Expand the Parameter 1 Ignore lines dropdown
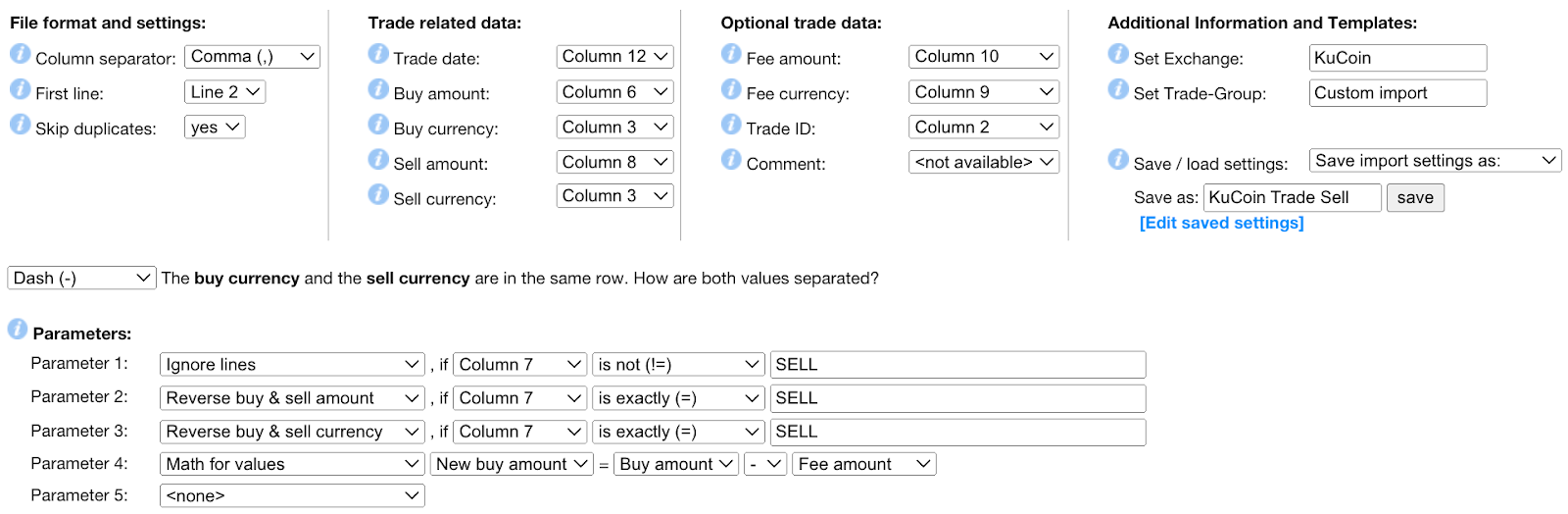This screenshot has height=514, width=1568. 292,365
